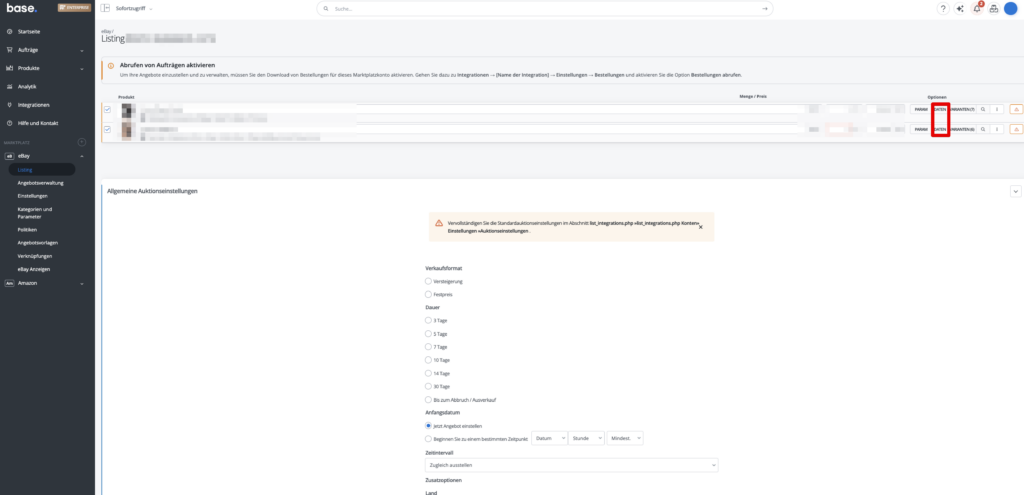This screenshot has height=495, width=1024.
Task: Open the Datum dropdown
Action: point(550,438)
